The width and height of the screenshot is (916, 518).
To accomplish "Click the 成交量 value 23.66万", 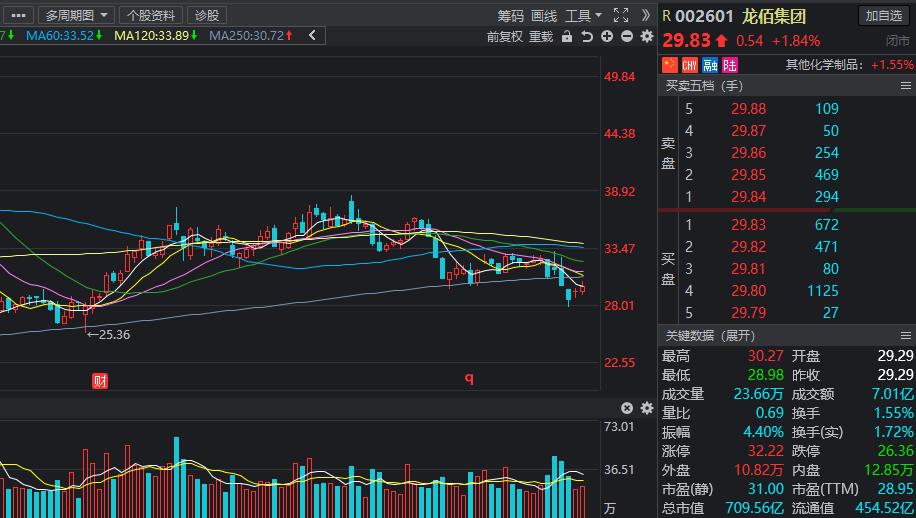I will (x=758, y=394).
